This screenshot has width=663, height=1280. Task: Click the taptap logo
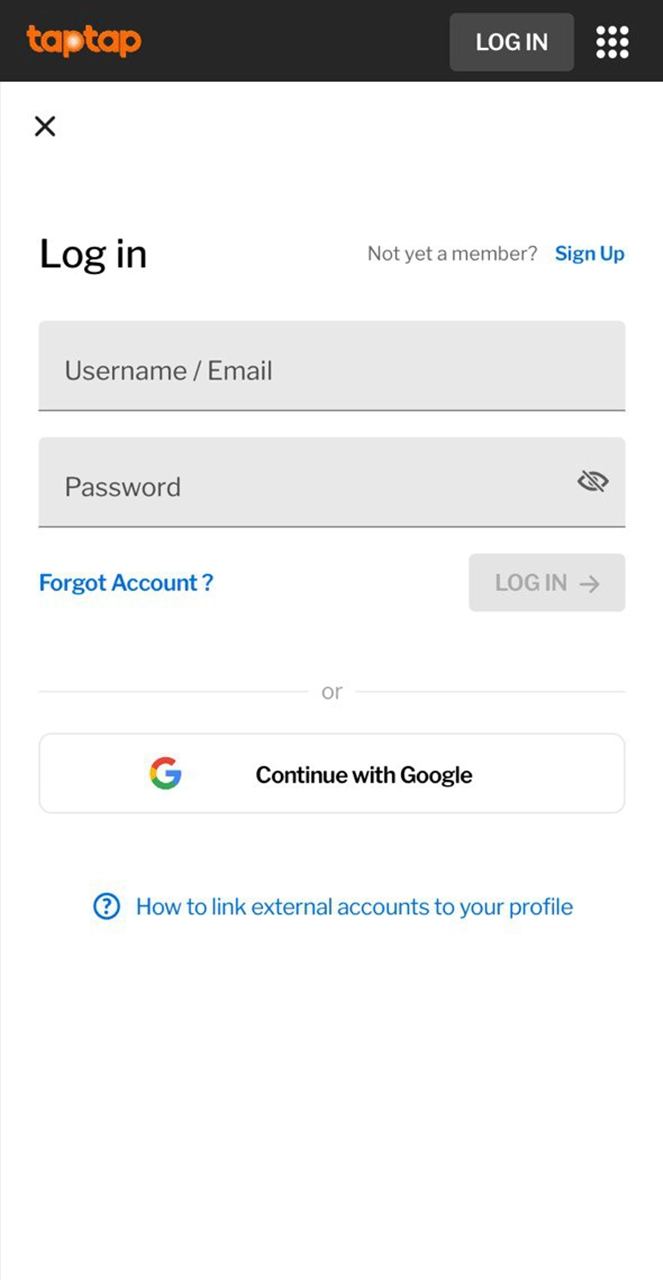pyautogui.click(x=84, y=41)
